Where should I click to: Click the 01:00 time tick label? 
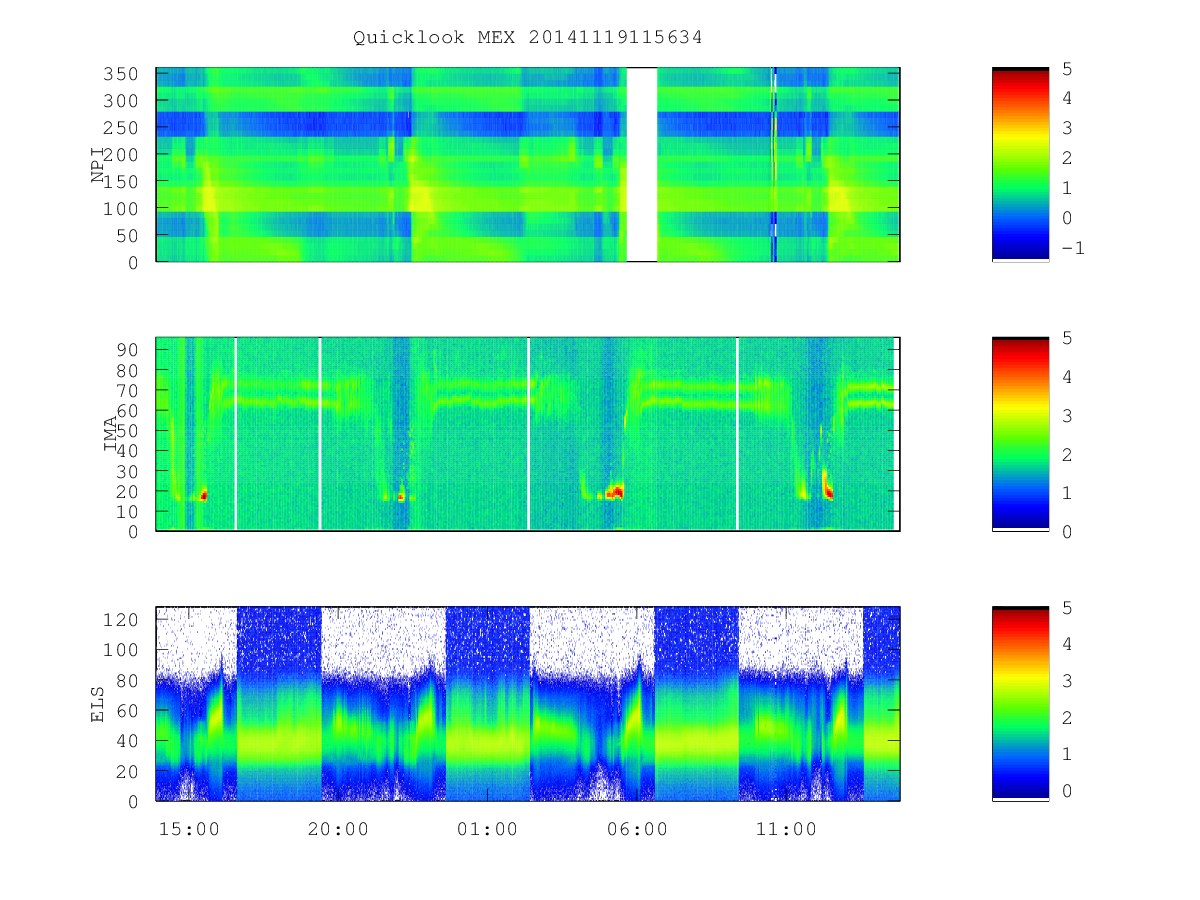[x=488, y=829]
